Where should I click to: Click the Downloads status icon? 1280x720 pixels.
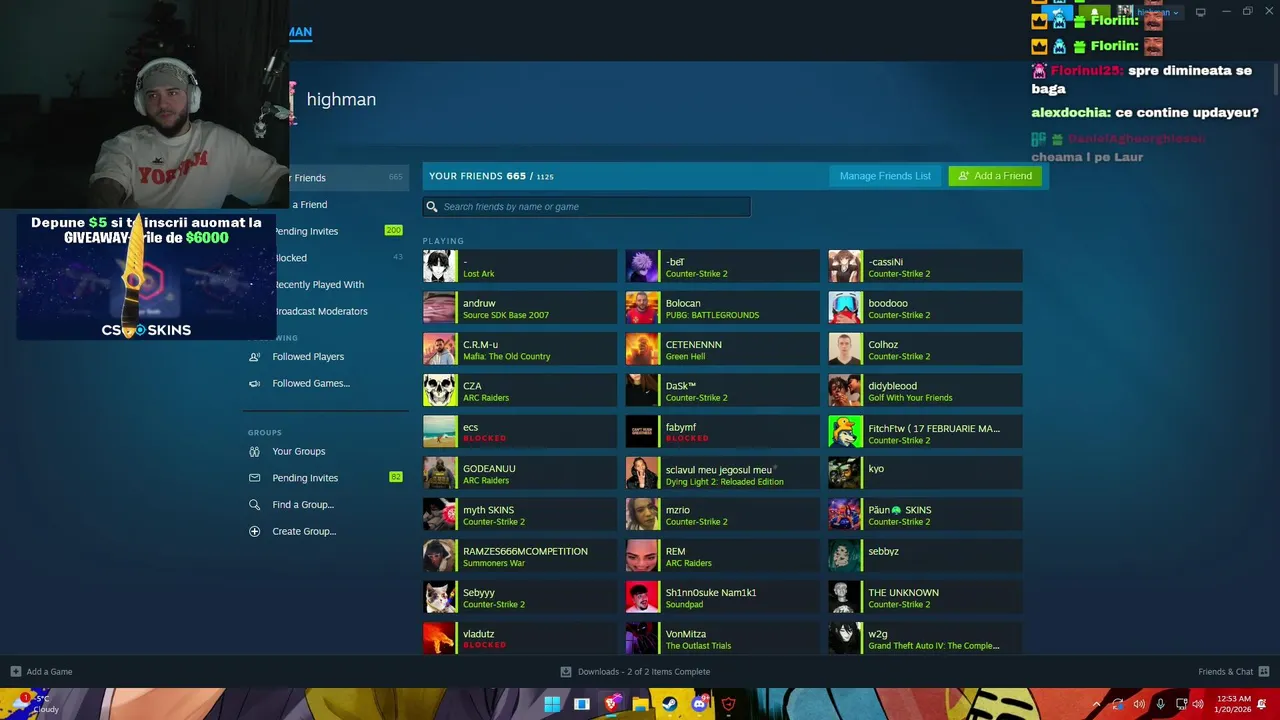pyautogui.click(x=566, y=672)
